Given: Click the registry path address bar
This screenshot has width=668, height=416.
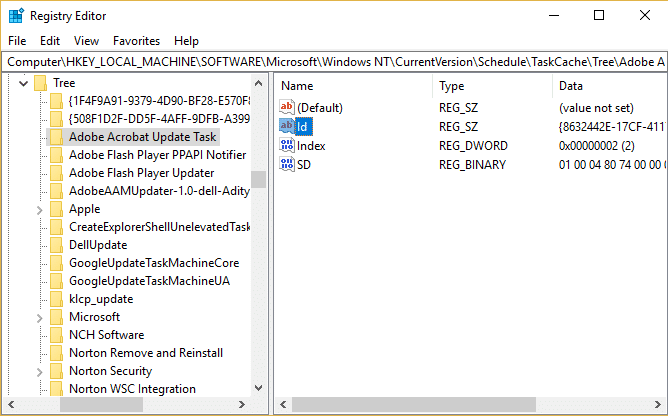Looking at the screenshot, I should pos(334,61).
